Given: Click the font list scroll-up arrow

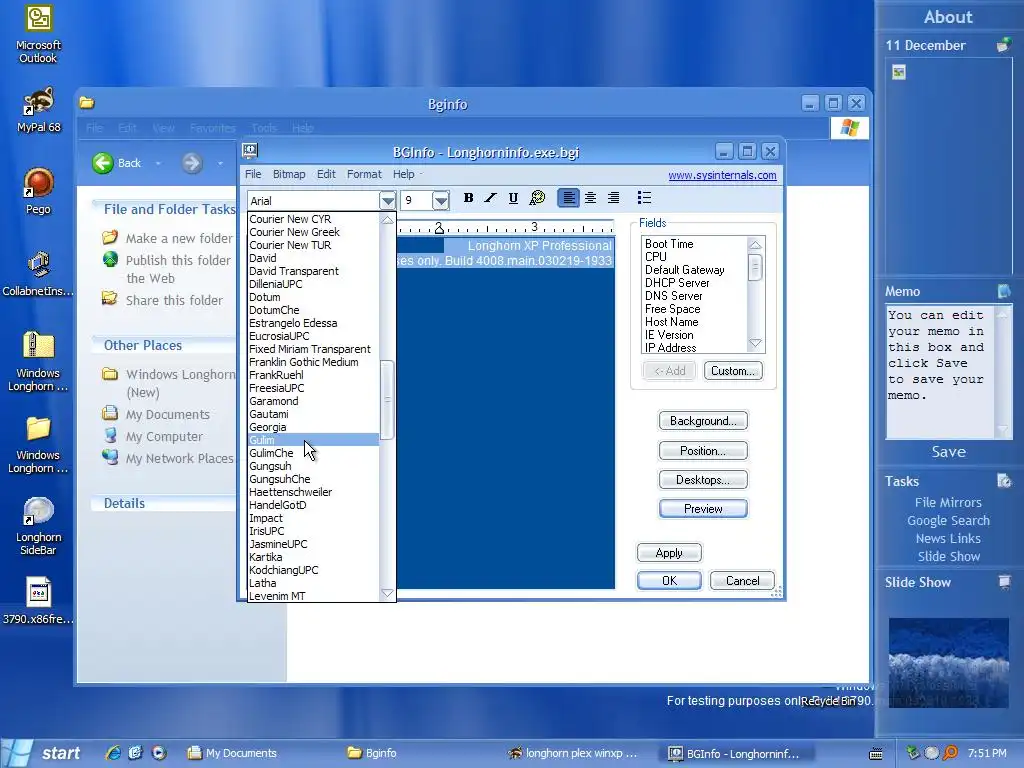Looking at the screenshot, I should 387,220.
